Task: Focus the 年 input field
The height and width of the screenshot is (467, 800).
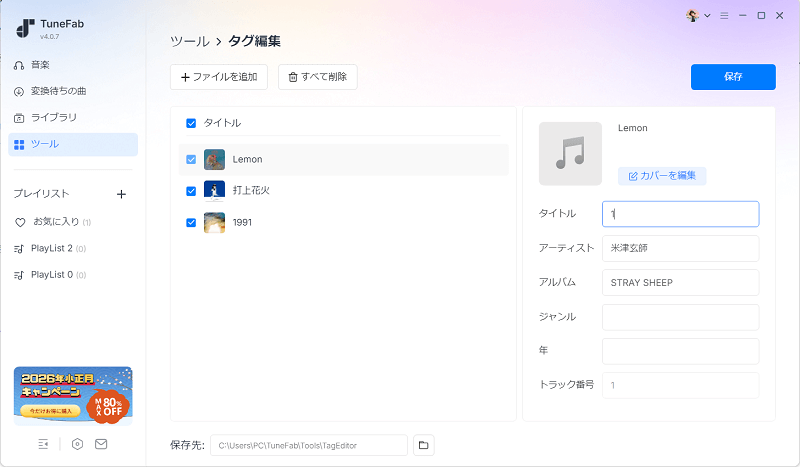Action: (x=680, y=351)
